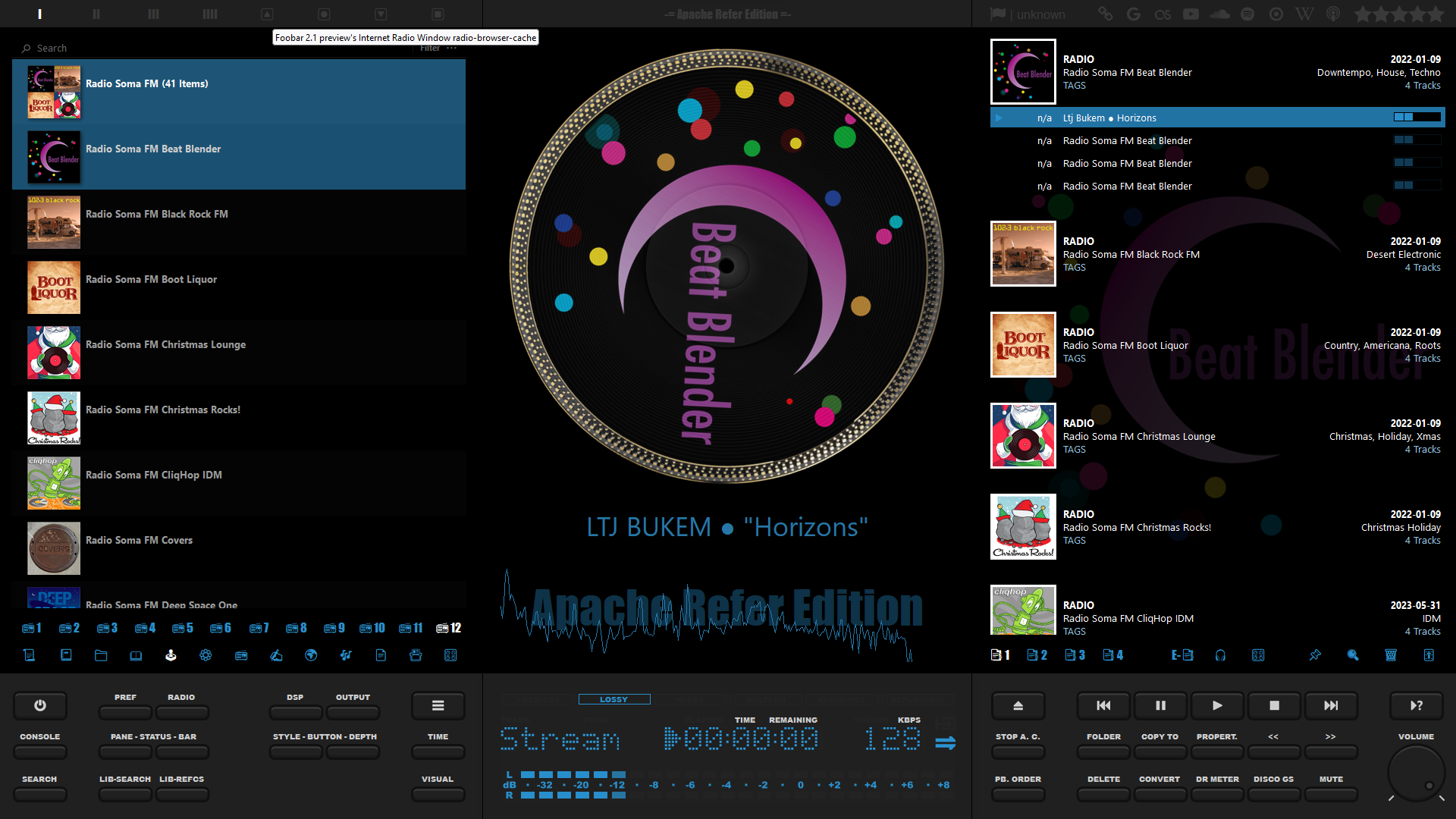
Task: Open the YouTube link icon
Action: point(1191,14)
